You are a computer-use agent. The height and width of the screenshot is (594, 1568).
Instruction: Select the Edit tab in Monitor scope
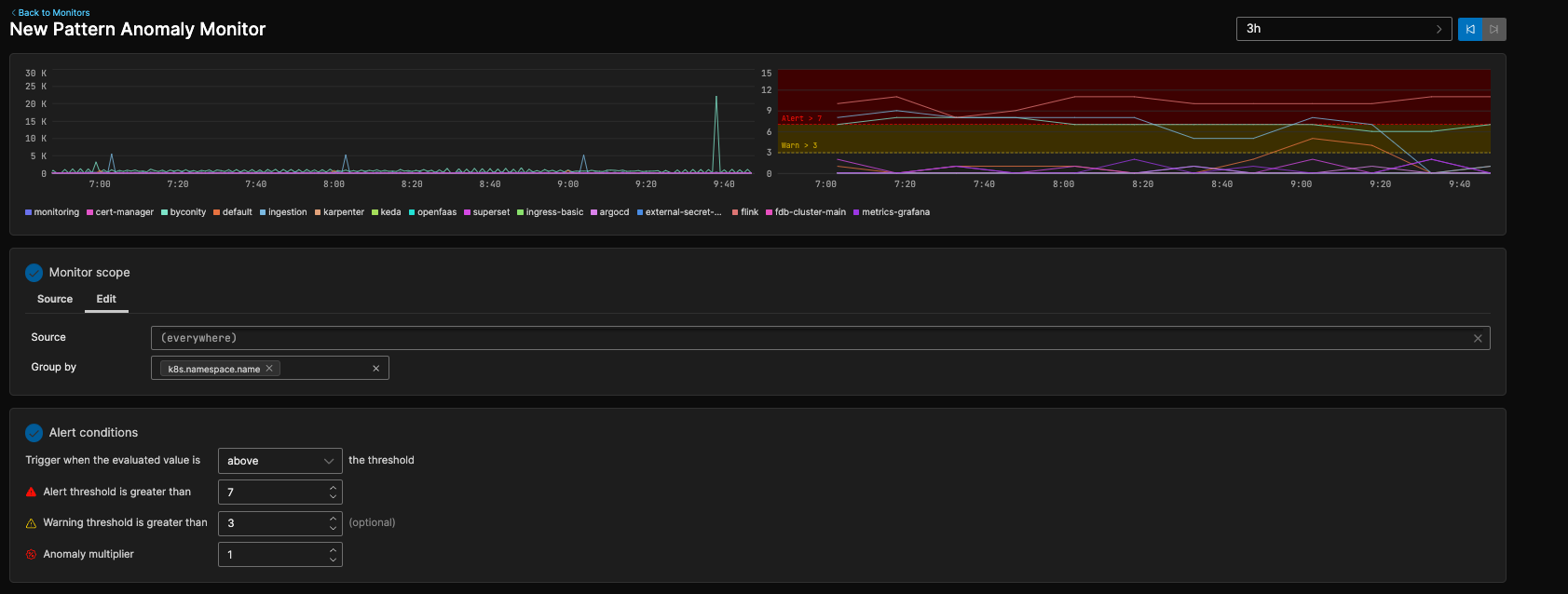[106, 299]
